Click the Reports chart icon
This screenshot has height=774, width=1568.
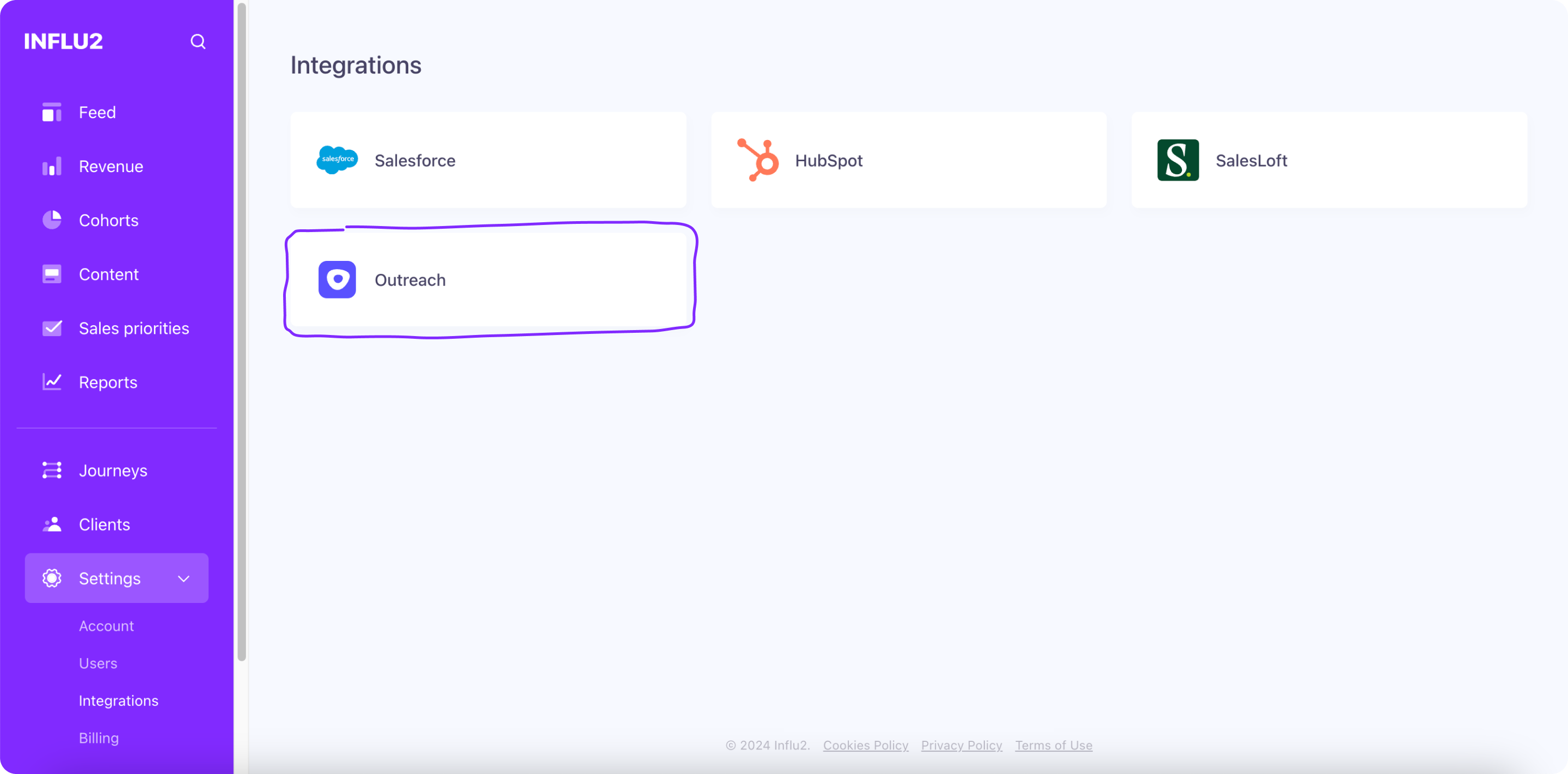(52, 382)
